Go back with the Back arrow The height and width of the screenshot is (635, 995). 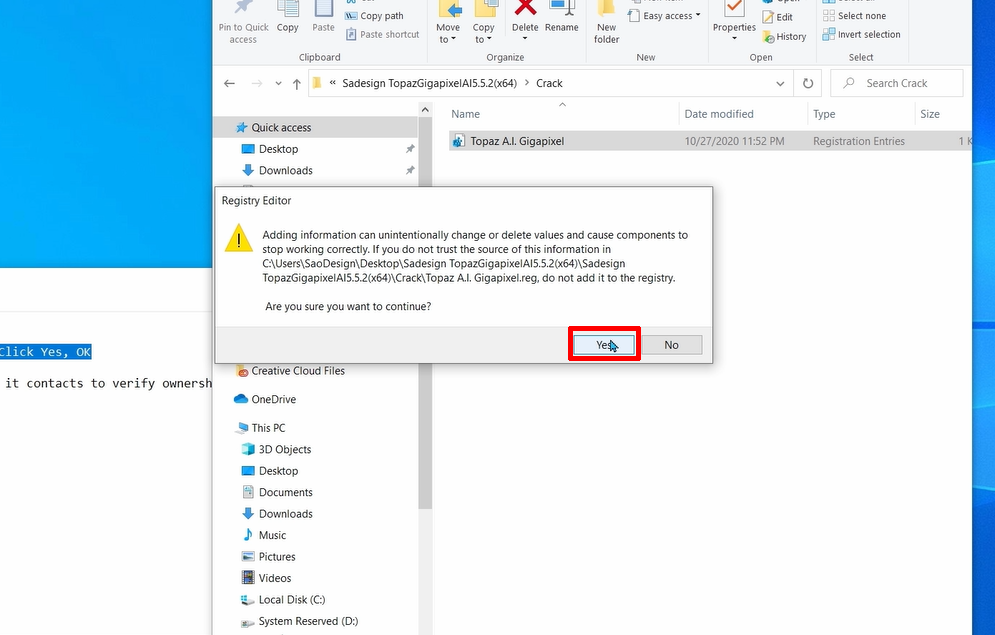[230, 83]
